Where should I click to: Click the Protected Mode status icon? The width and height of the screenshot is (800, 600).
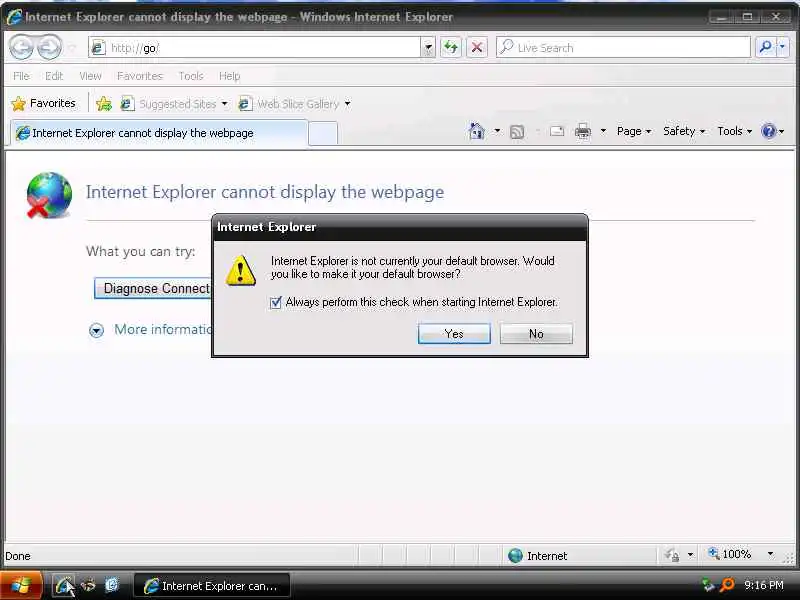click(x=672, y=555)
